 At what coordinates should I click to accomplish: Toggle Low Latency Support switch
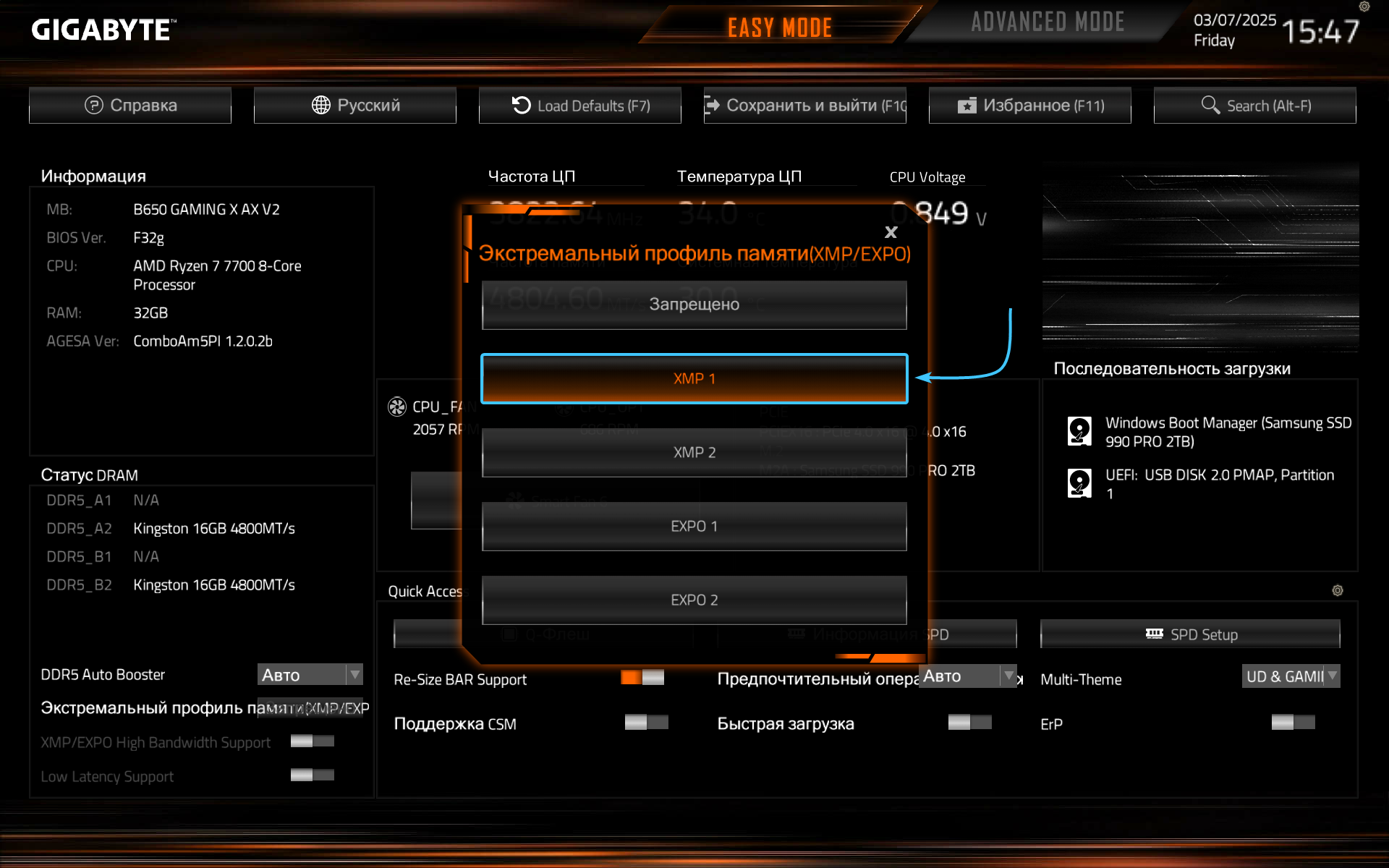pyautogui.click(x=313, y=775)
